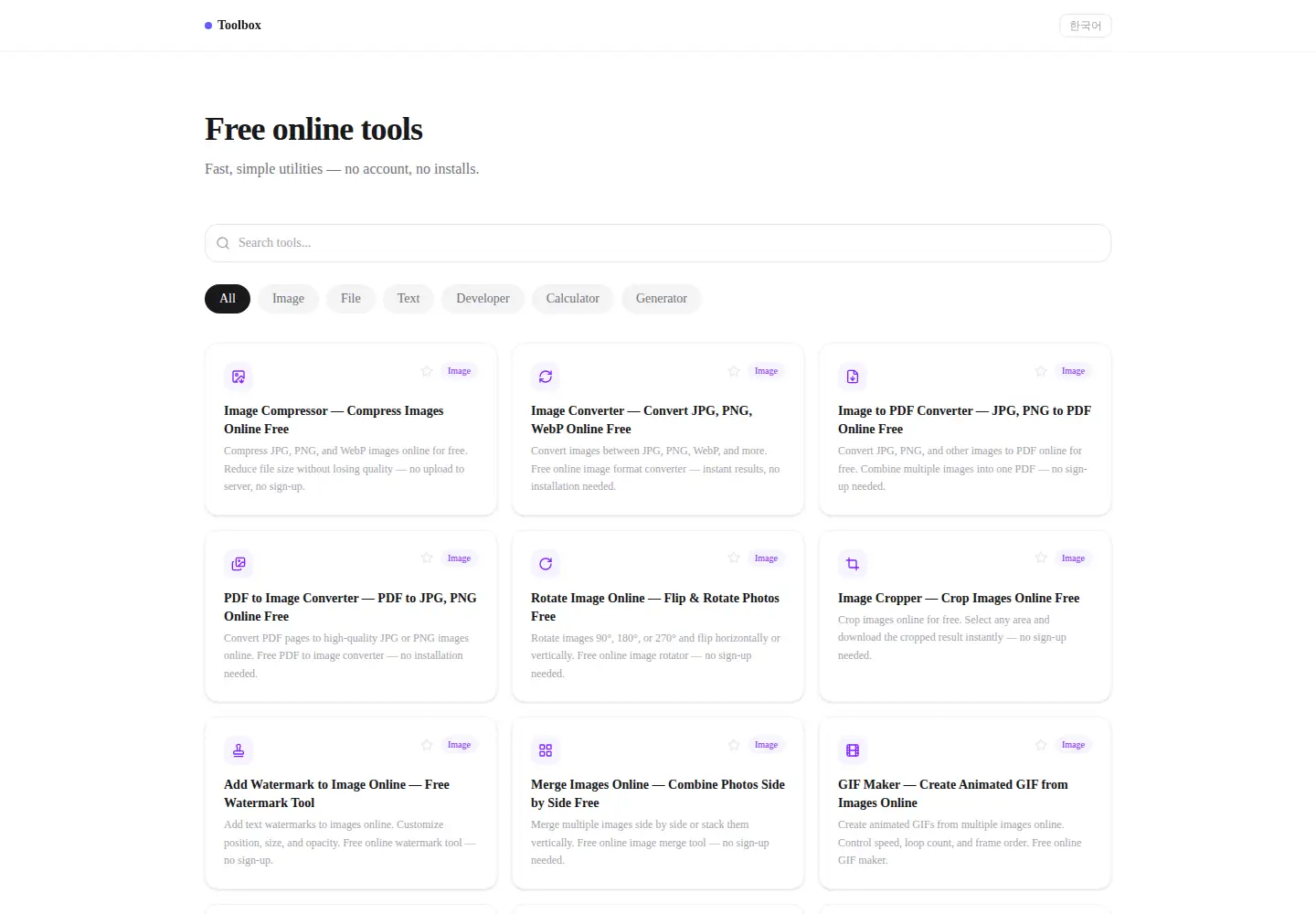Click the PDF to Image Converter icon
1316x914 pixels.
coord(239,564)
